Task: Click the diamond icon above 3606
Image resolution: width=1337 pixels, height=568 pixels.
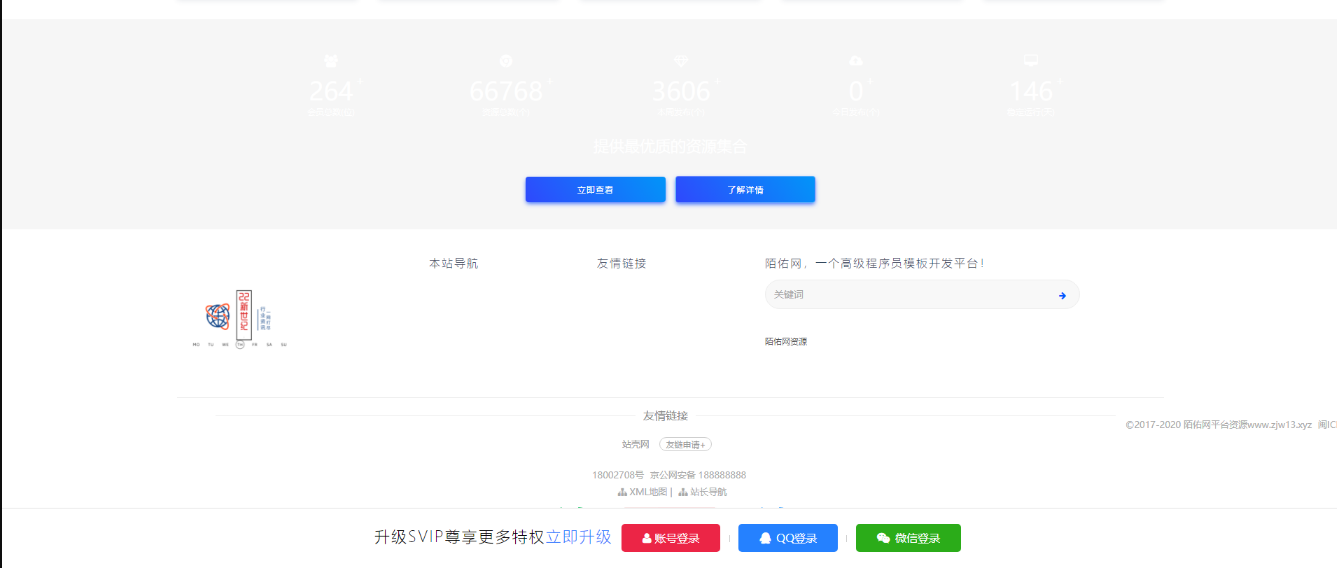Action: pos(681,61)
